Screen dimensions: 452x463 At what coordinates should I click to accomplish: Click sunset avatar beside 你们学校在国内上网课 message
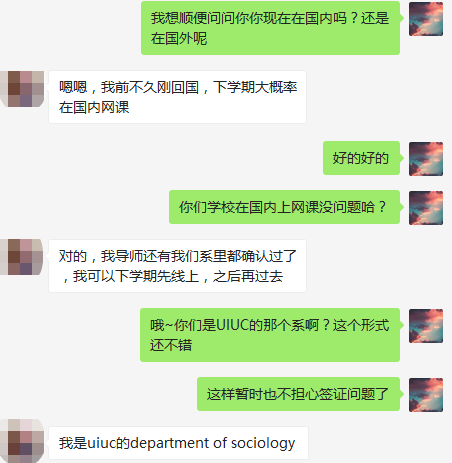pos(426,208)
